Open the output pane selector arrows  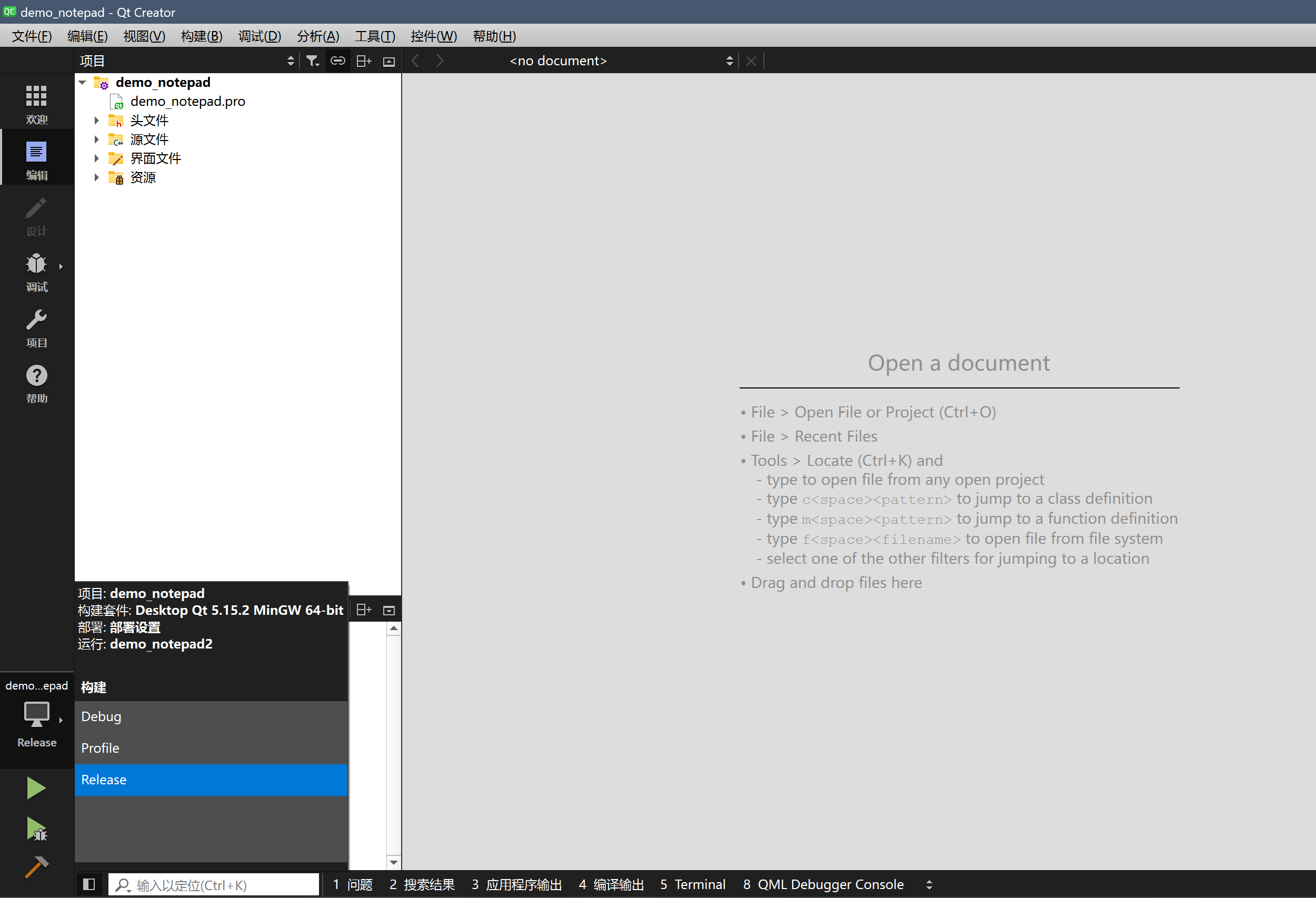point(929,884)
